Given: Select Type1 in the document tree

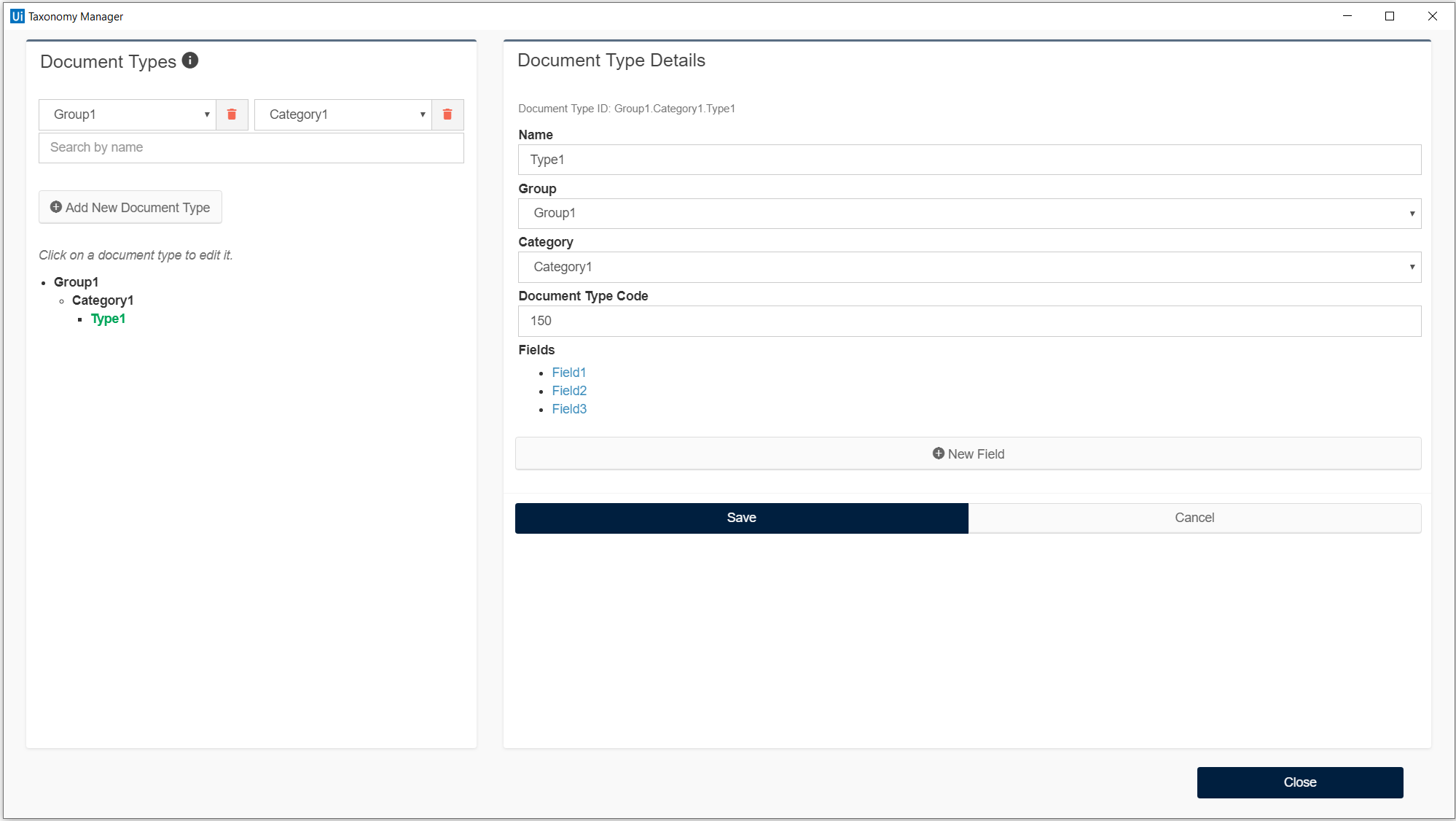Looking at the screenshot, I should point(108,319).
